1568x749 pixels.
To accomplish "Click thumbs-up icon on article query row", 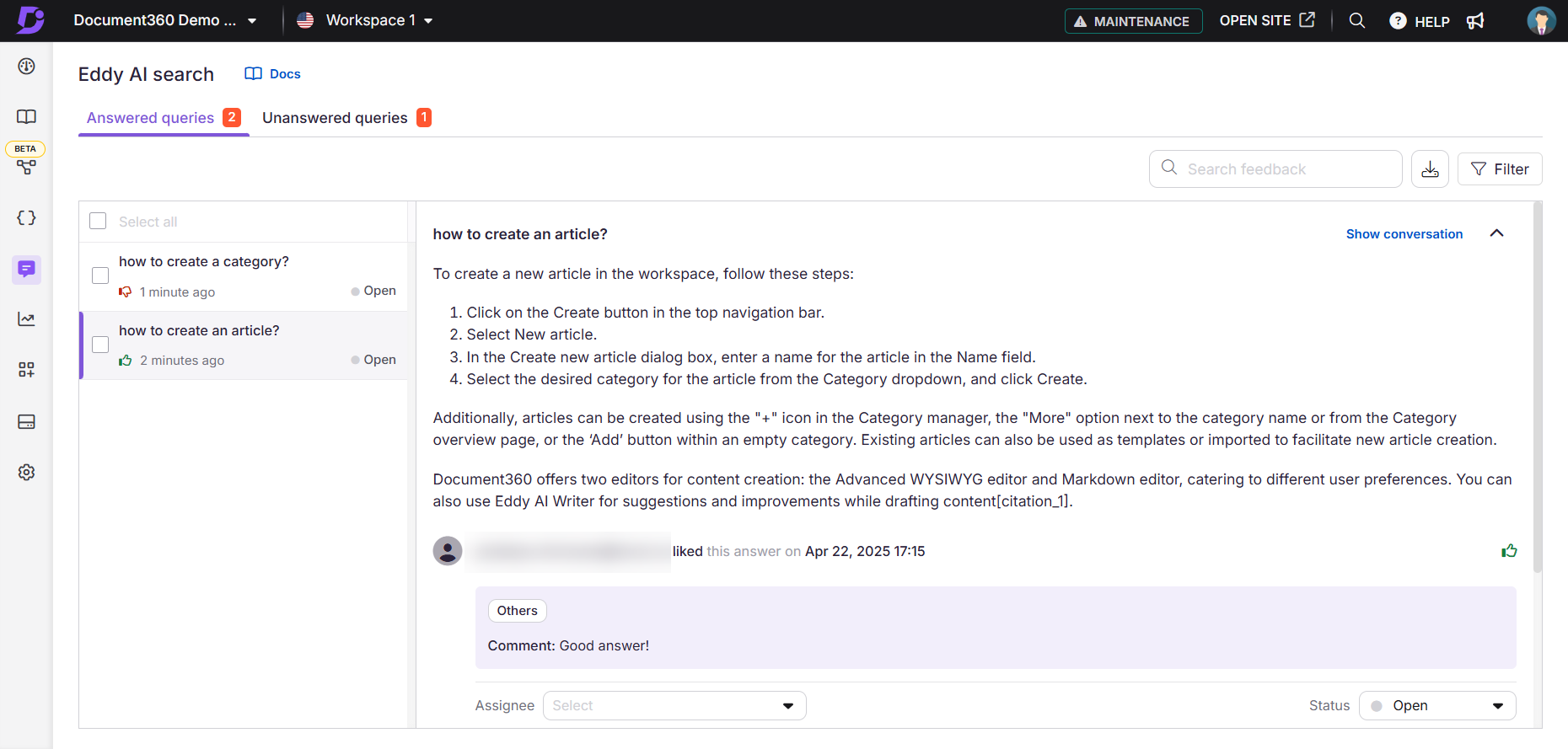I will tap(126, 361).
